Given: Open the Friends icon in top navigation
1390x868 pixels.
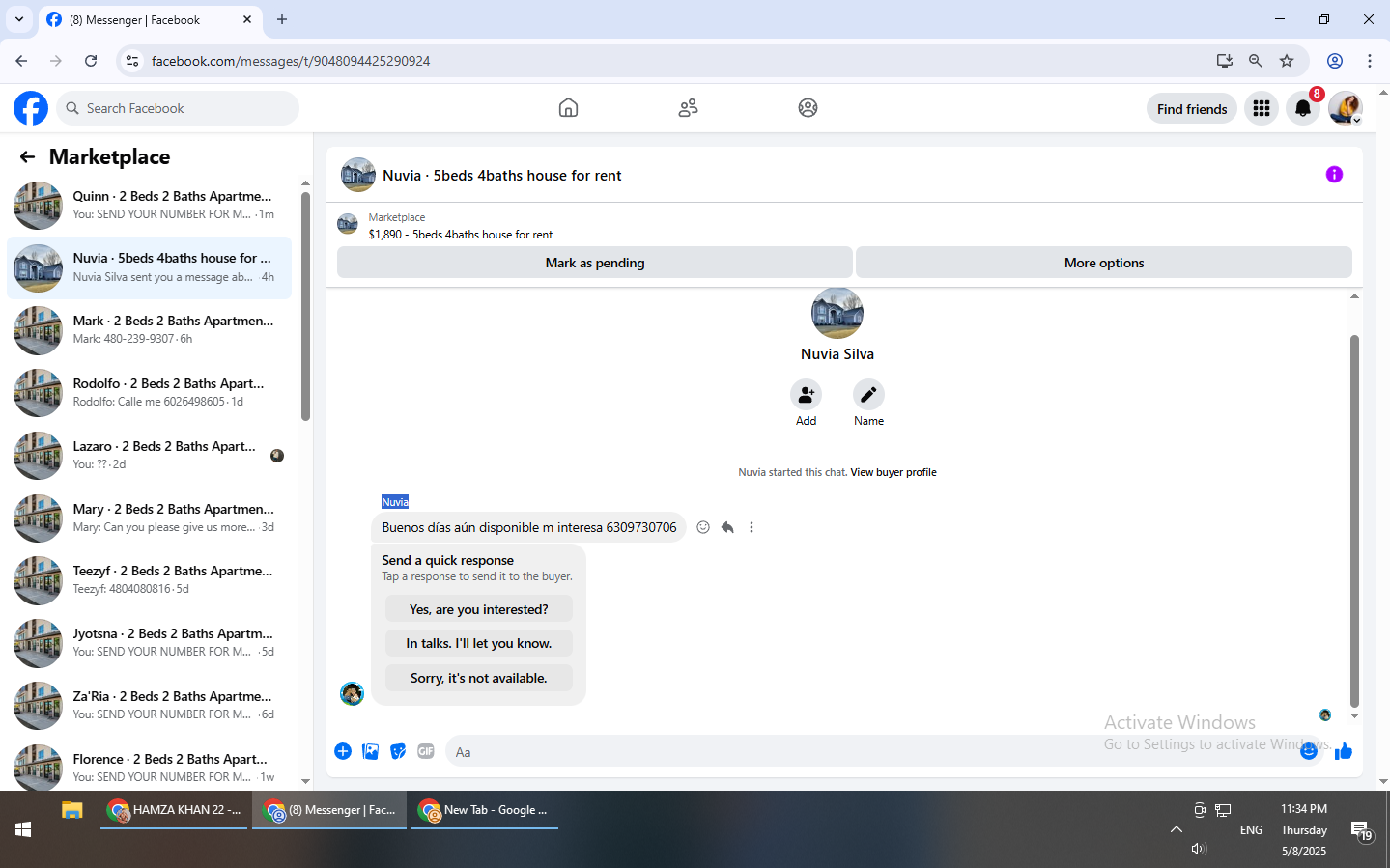Looking at the screenshot, I should point(688,108).
